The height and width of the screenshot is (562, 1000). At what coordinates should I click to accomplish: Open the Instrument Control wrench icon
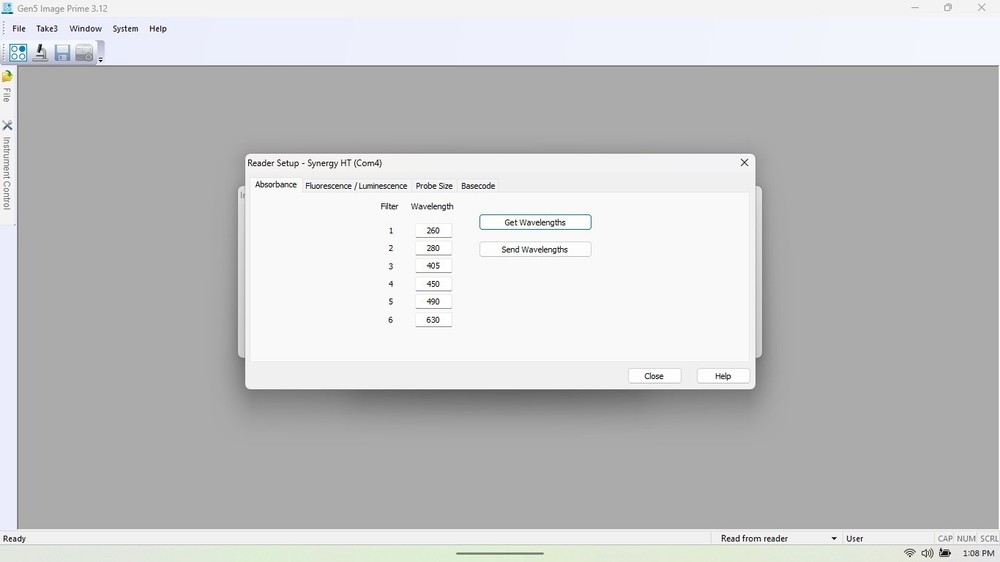click(7, 126)
